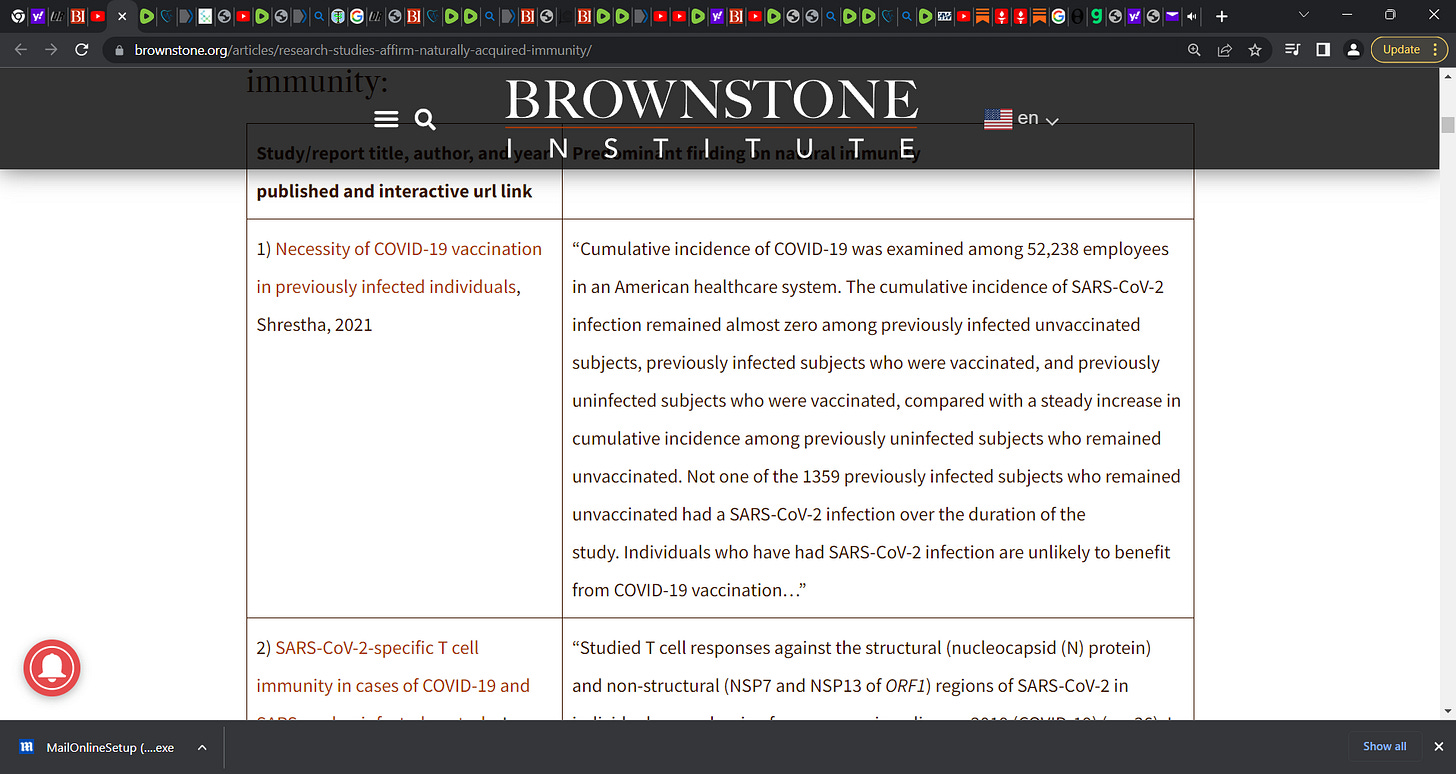Go back to the previous page
This screenshot has height=774, width=1456.
(22, 49)
